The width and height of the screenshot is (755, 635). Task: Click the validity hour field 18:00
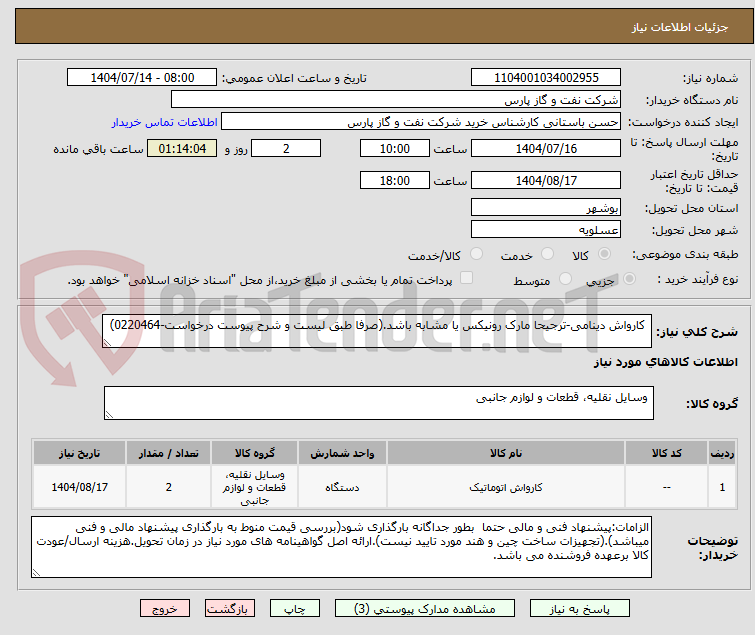[x=395, y=180]
